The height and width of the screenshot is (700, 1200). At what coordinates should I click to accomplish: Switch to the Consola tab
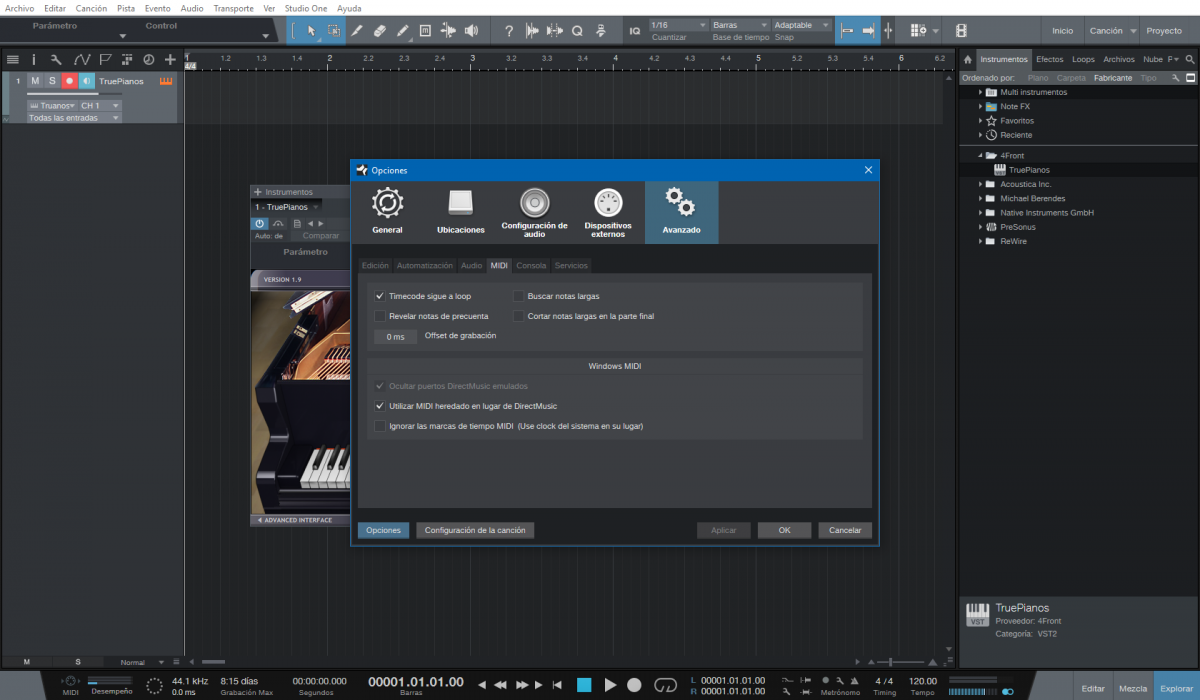coord(531,265)
